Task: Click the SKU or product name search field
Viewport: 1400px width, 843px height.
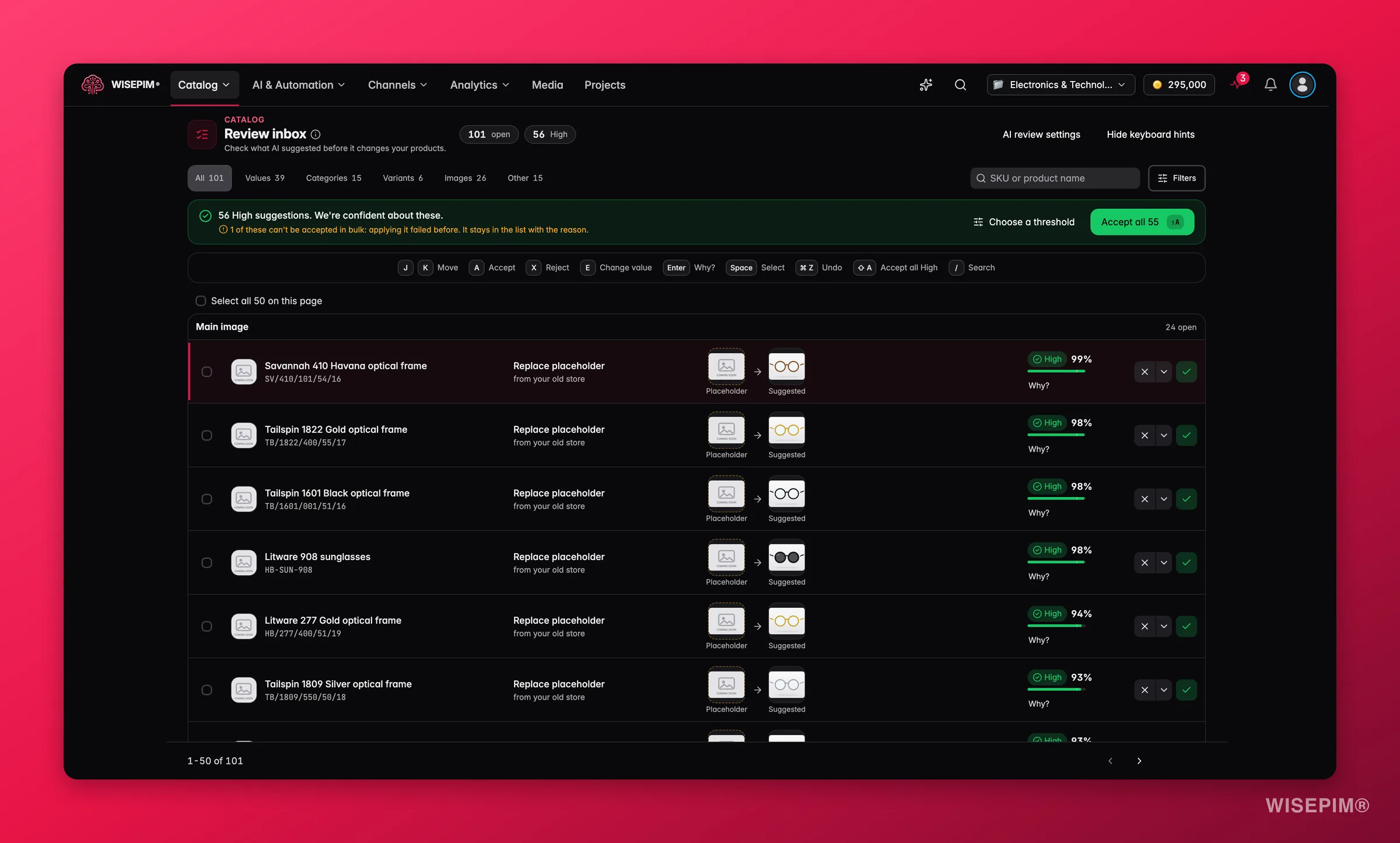Action: pos(1055,178)
